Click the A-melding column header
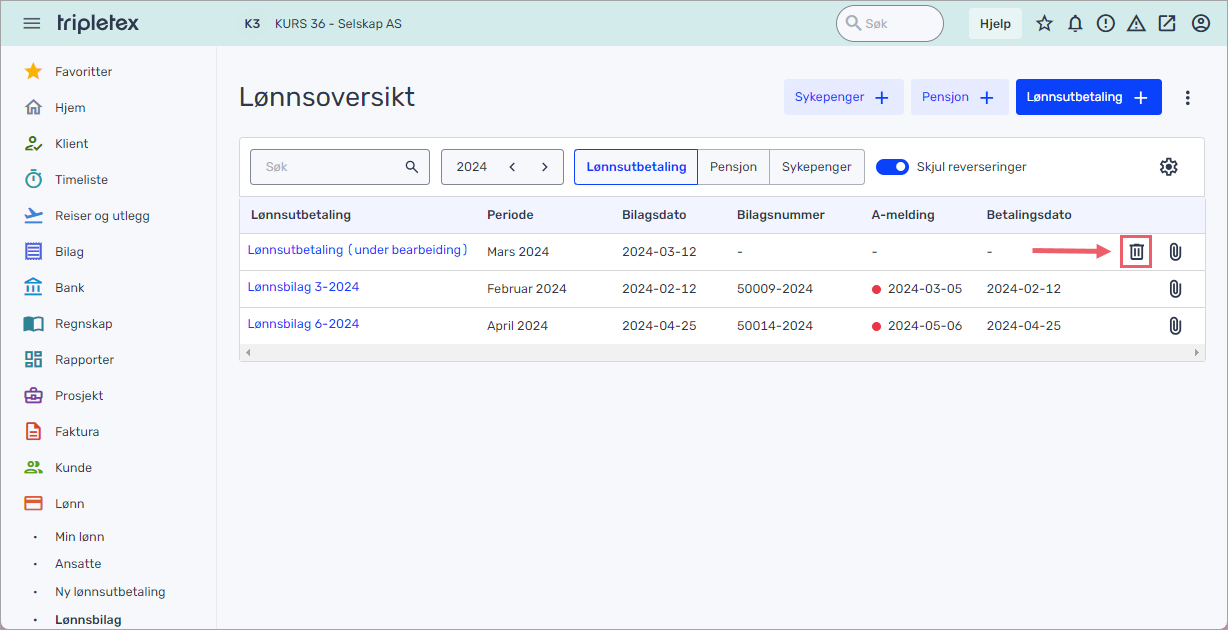This screenshot has width=1228, height=630. tap(903, 215)
